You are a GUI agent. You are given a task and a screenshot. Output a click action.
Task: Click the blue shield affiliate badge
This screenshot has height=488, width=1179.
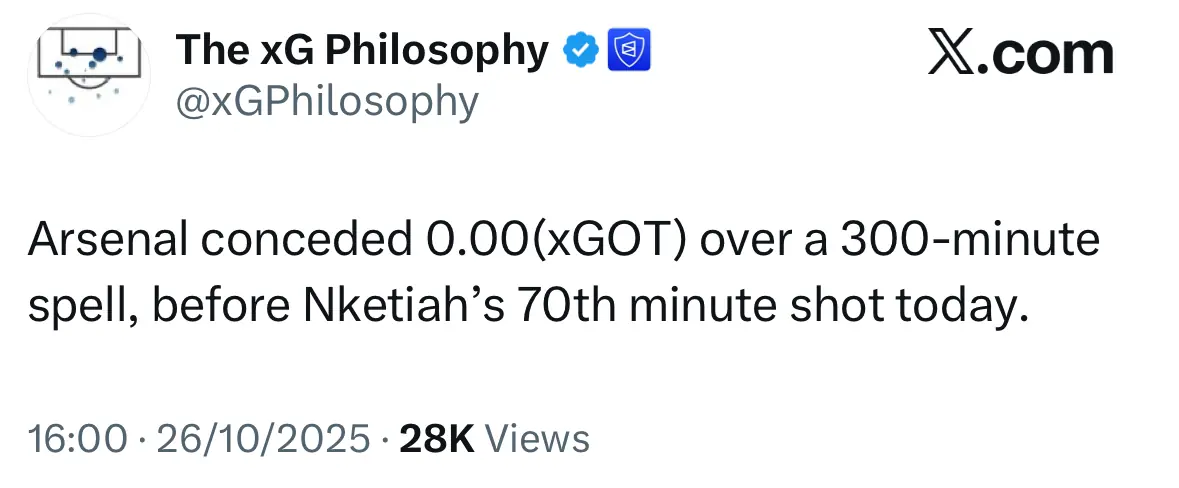[x=630, y=50]
